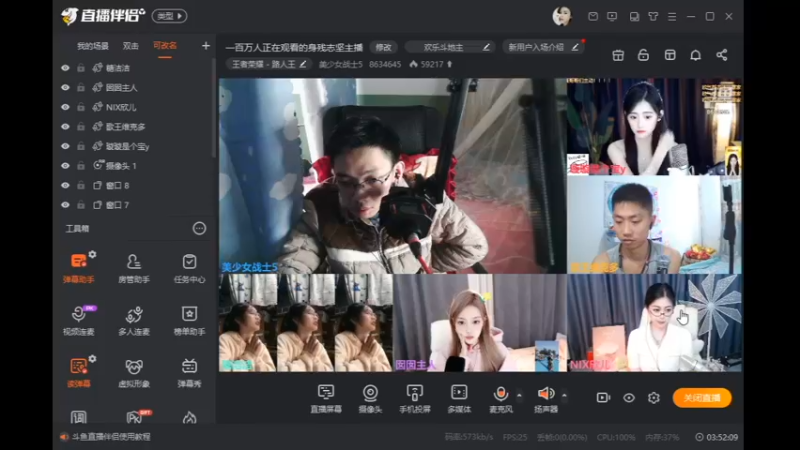Expand the speaker options arrow
The height and width of the screenshot is (450, 800).
(x=564, y=395)
